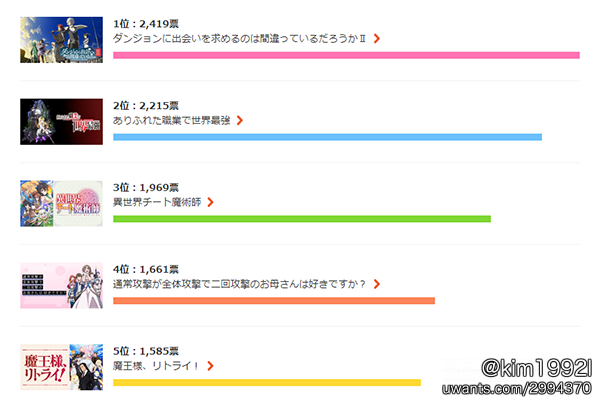Open the 4位 pink anime thumbnail
Viewport: 600px width, 405px height.
62,286
